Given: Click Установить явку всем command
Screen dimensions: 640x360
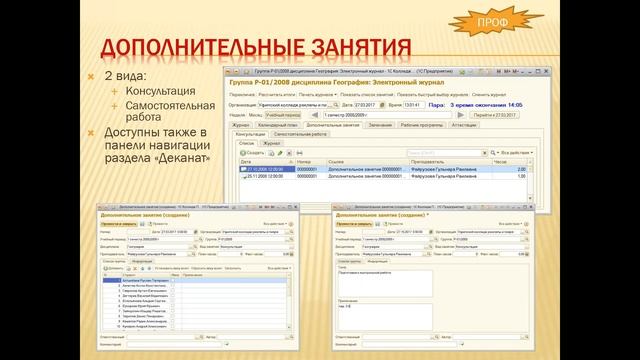Looking at the screenshot, I should coord(172,269).
